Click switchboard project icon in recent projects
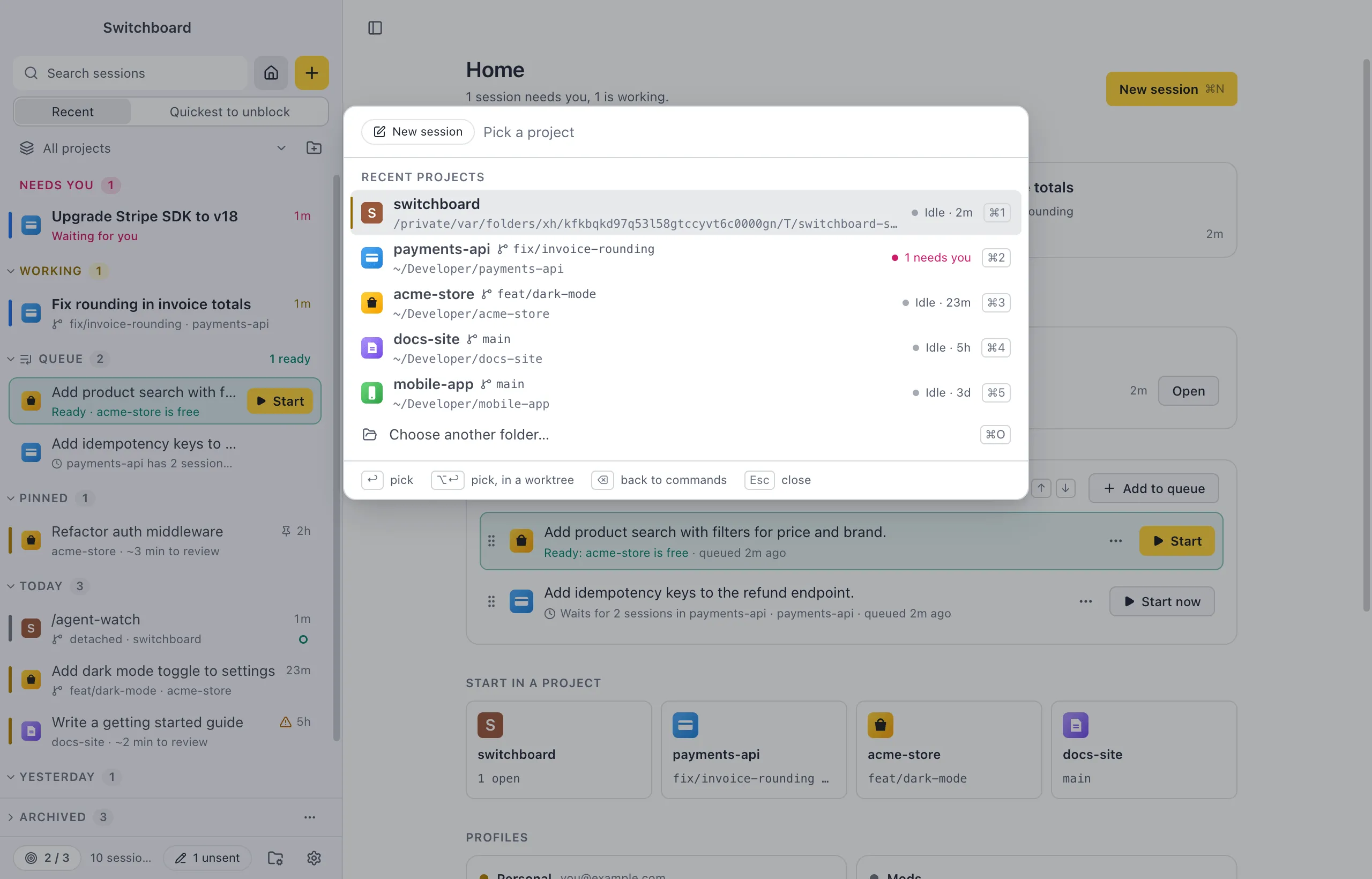This screenshot has width=1372, height=879. click(372, 212)
